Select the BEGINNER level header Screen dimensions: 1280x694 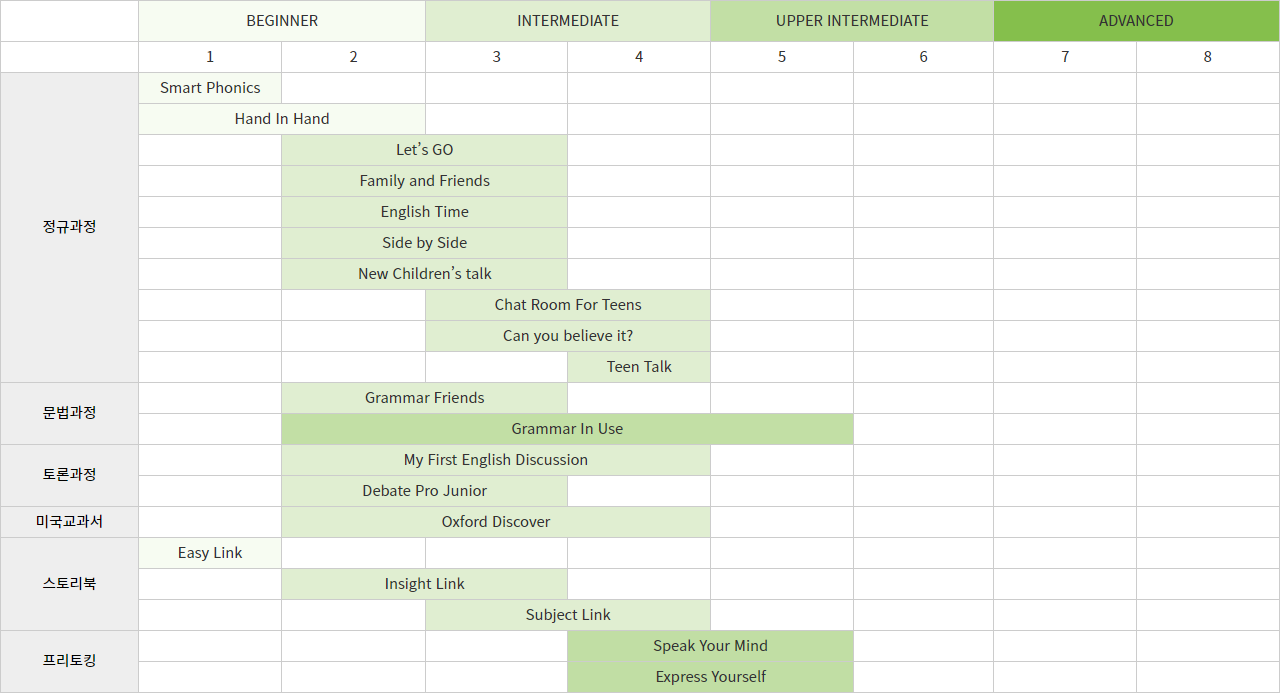[282, 21]
